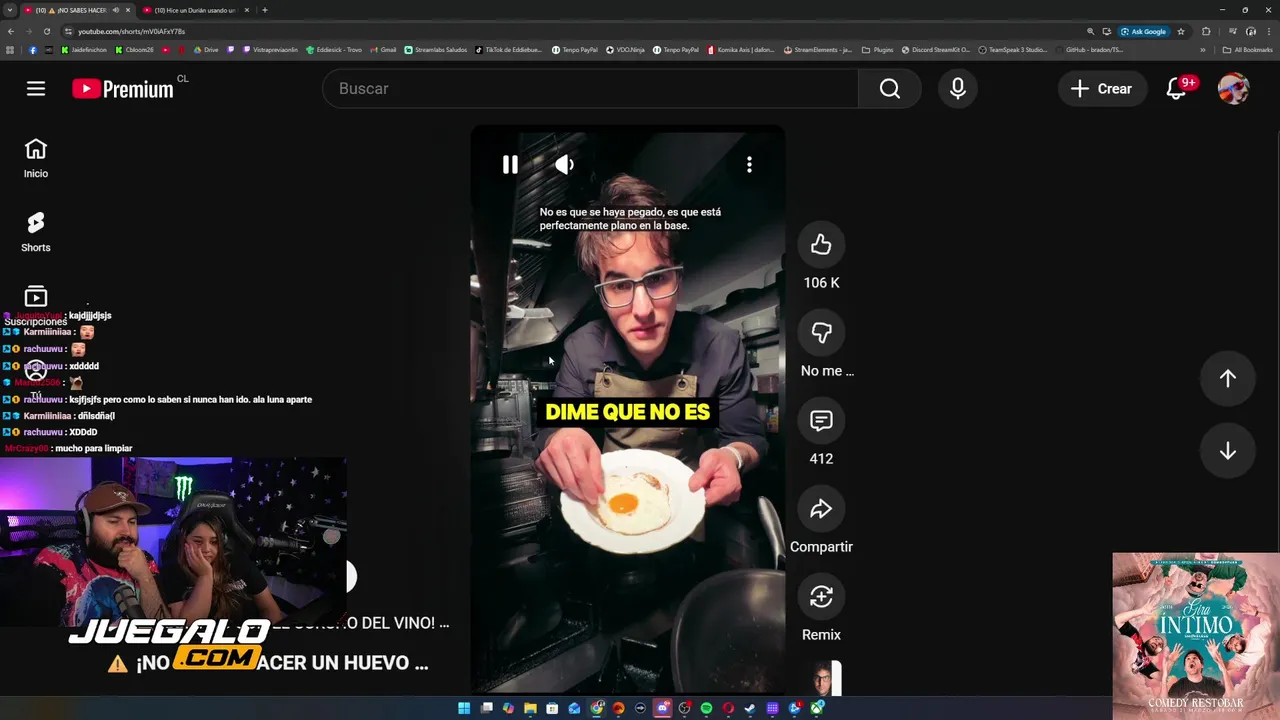Open Discord from the taskbar
Image resolution: width=1280 pixels, height=720 pixels.
point(662,708)
